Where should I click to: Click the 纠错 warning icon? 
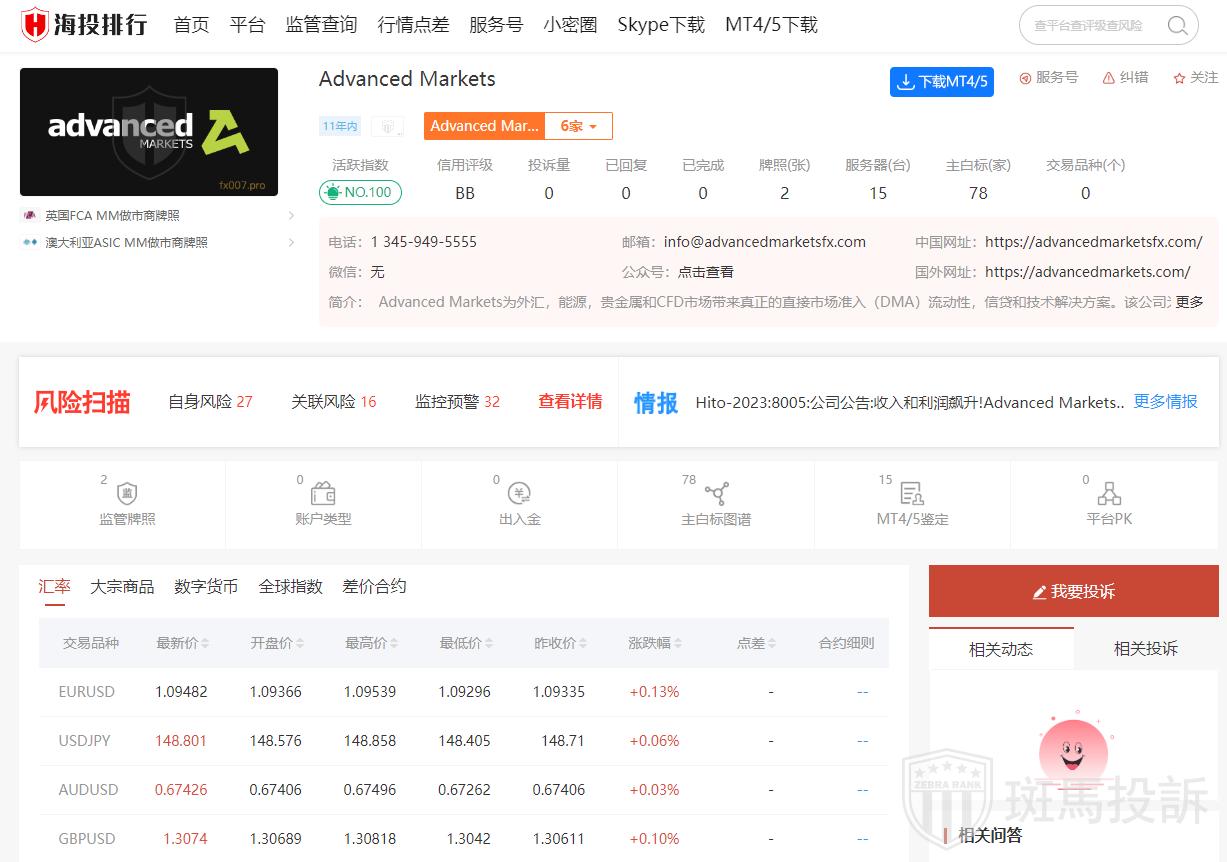1109,78
